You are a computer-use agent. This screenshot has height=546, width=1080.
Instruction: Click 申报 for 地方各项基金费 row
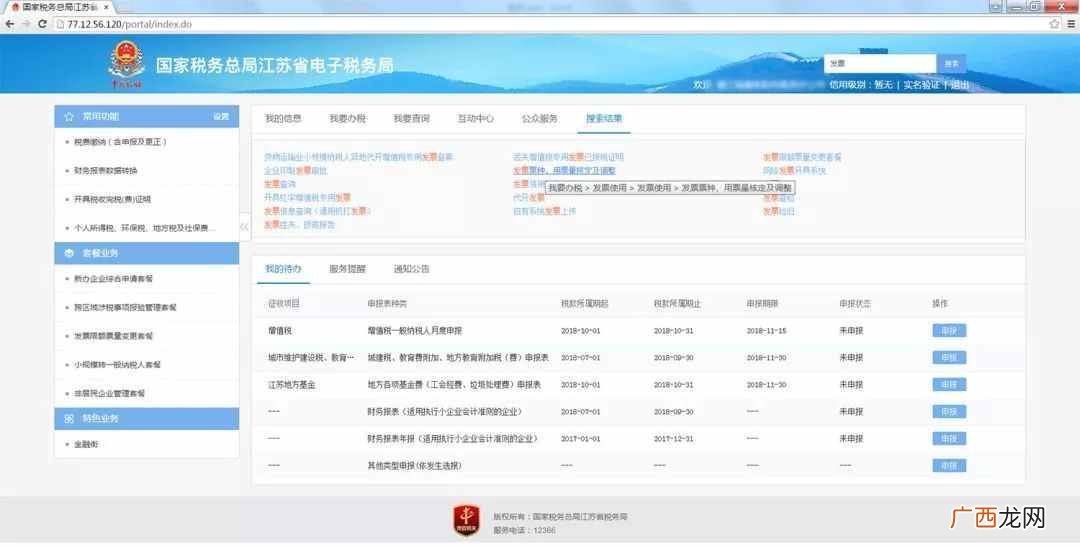949,385
